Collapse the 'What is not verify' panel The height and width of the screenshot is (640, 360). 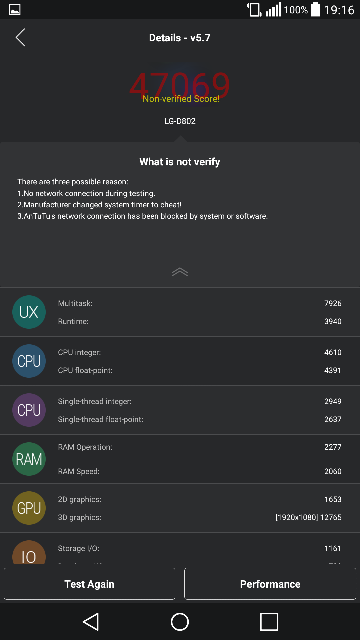click(x=180, y=272)
